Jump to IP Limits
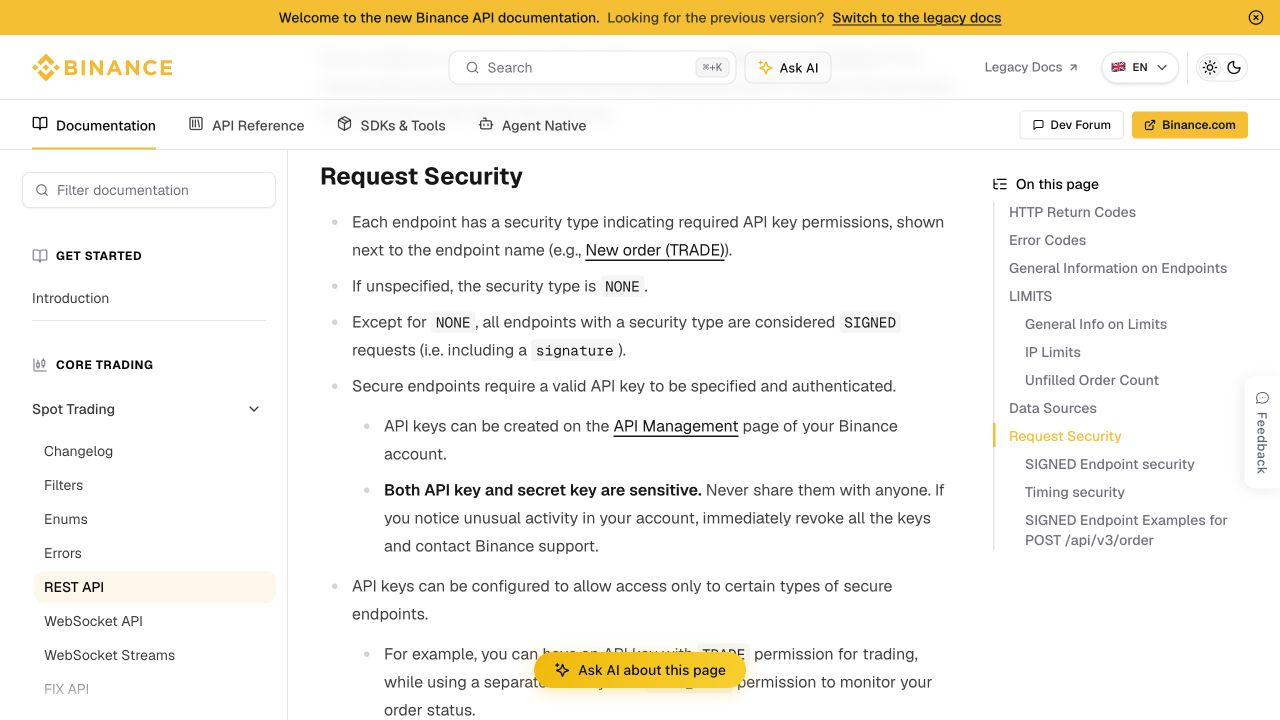This screenshot has width=1280, height=720. (x=1053, y=352)
